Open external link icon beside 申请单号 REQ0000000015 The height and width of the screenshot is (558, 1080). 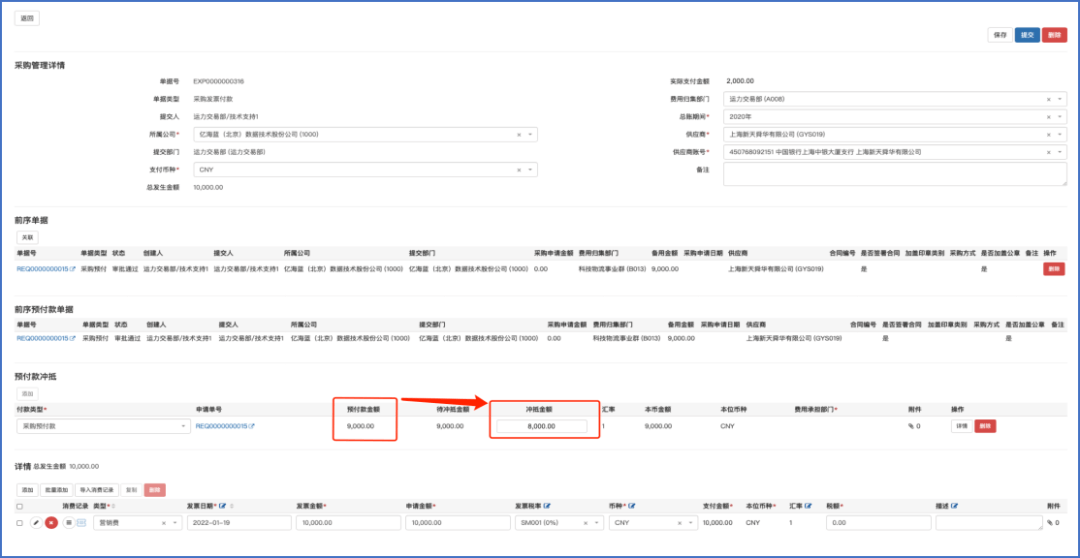(251, 426)
